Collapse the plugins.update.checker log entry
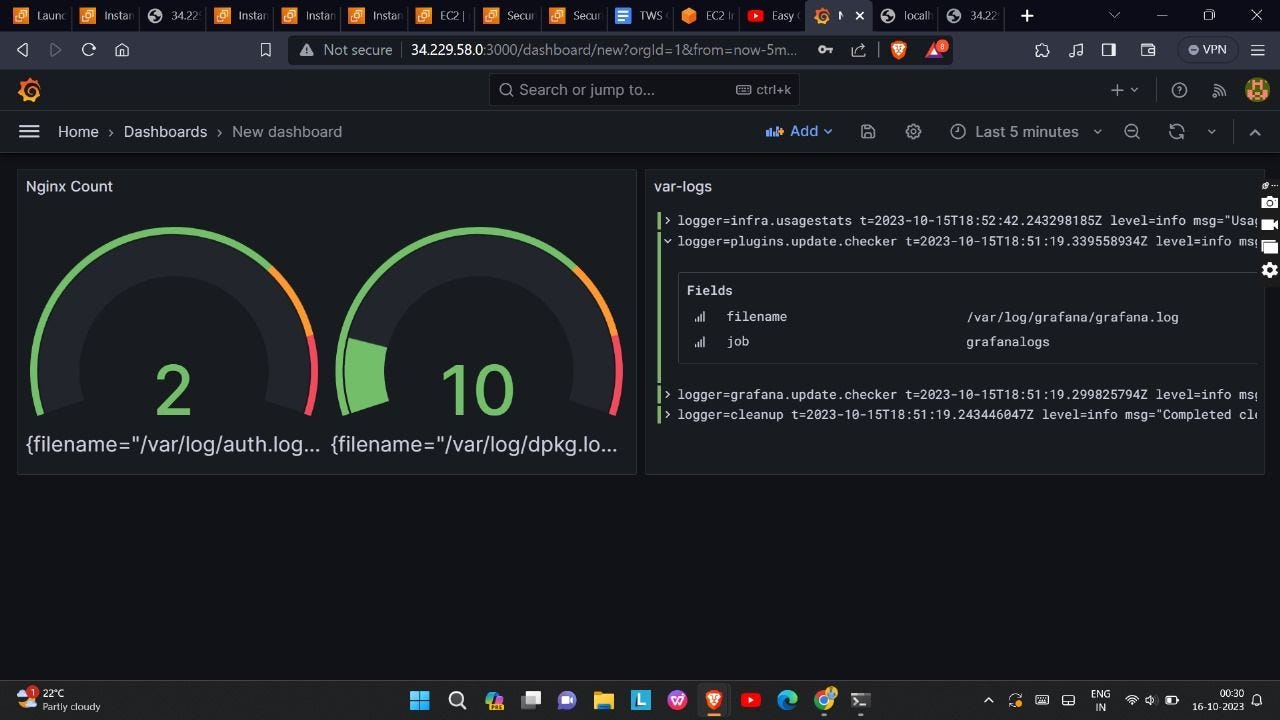 click(x=667, y=241)
